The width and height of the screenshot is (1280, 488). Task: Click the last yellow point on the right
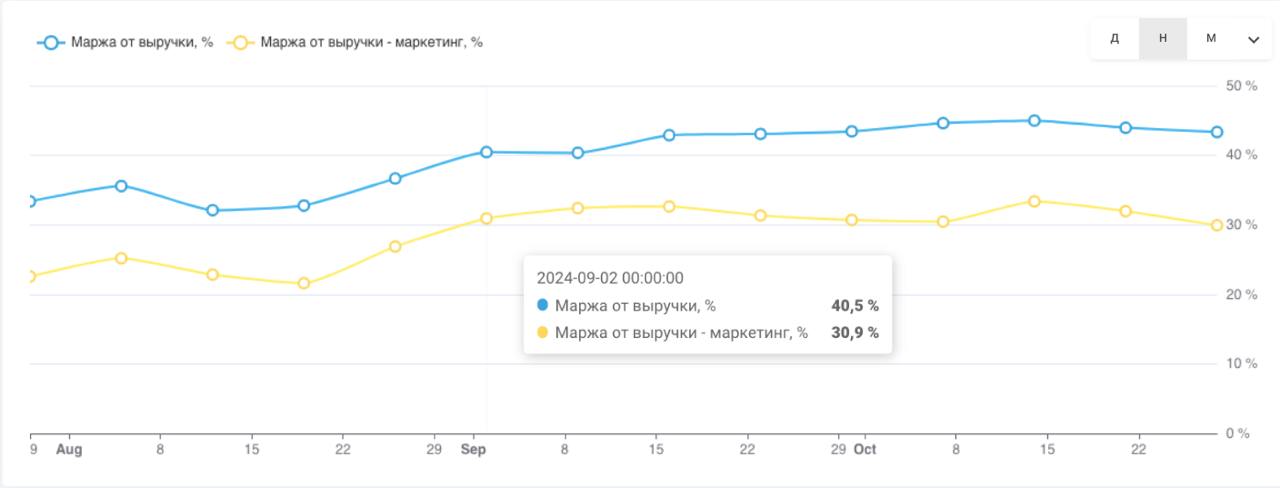[1217, 226]
